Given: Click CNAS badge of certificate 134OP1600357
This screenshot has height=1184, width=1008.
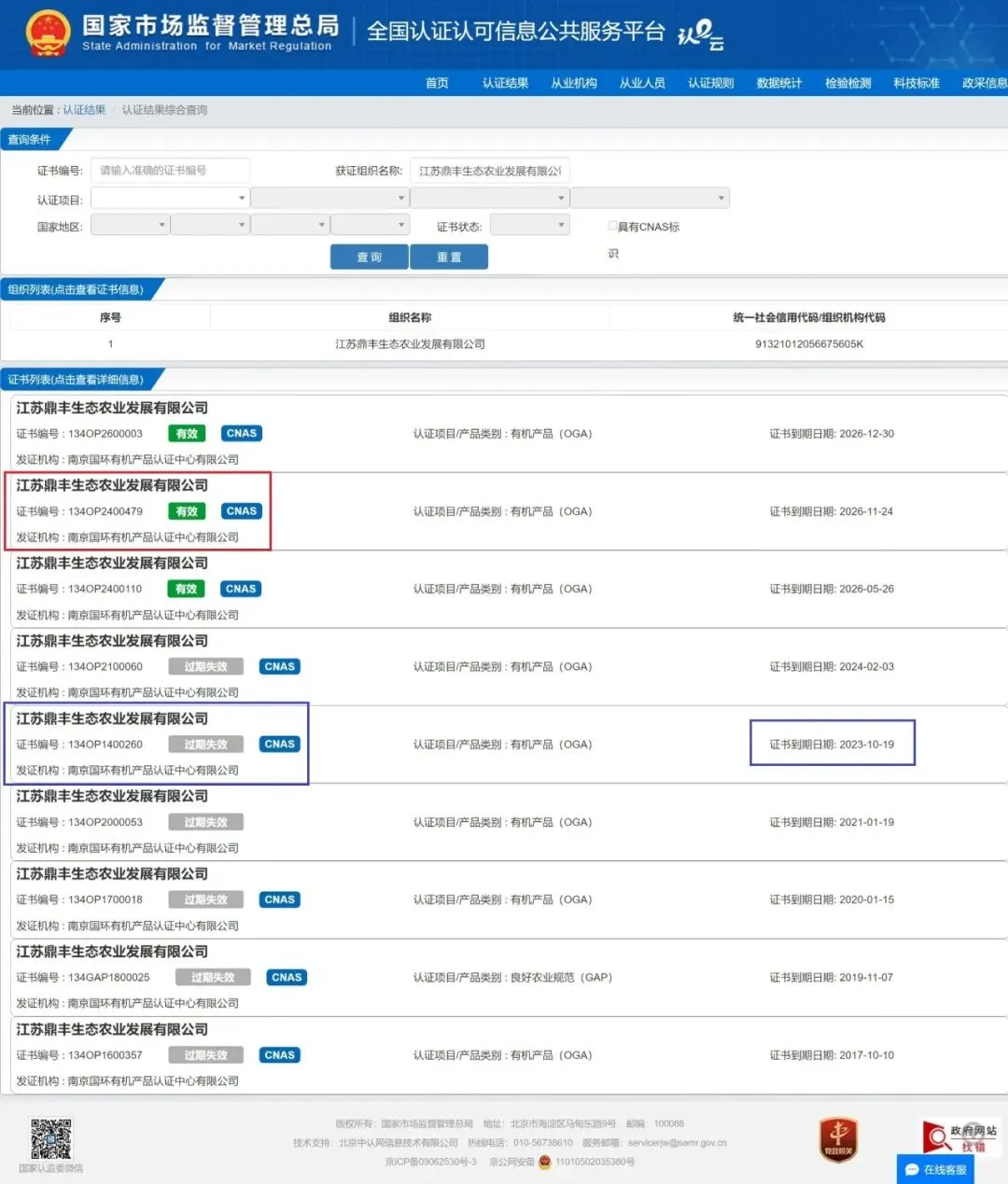Looking at the screenshot, I should tap(280, 1055).
